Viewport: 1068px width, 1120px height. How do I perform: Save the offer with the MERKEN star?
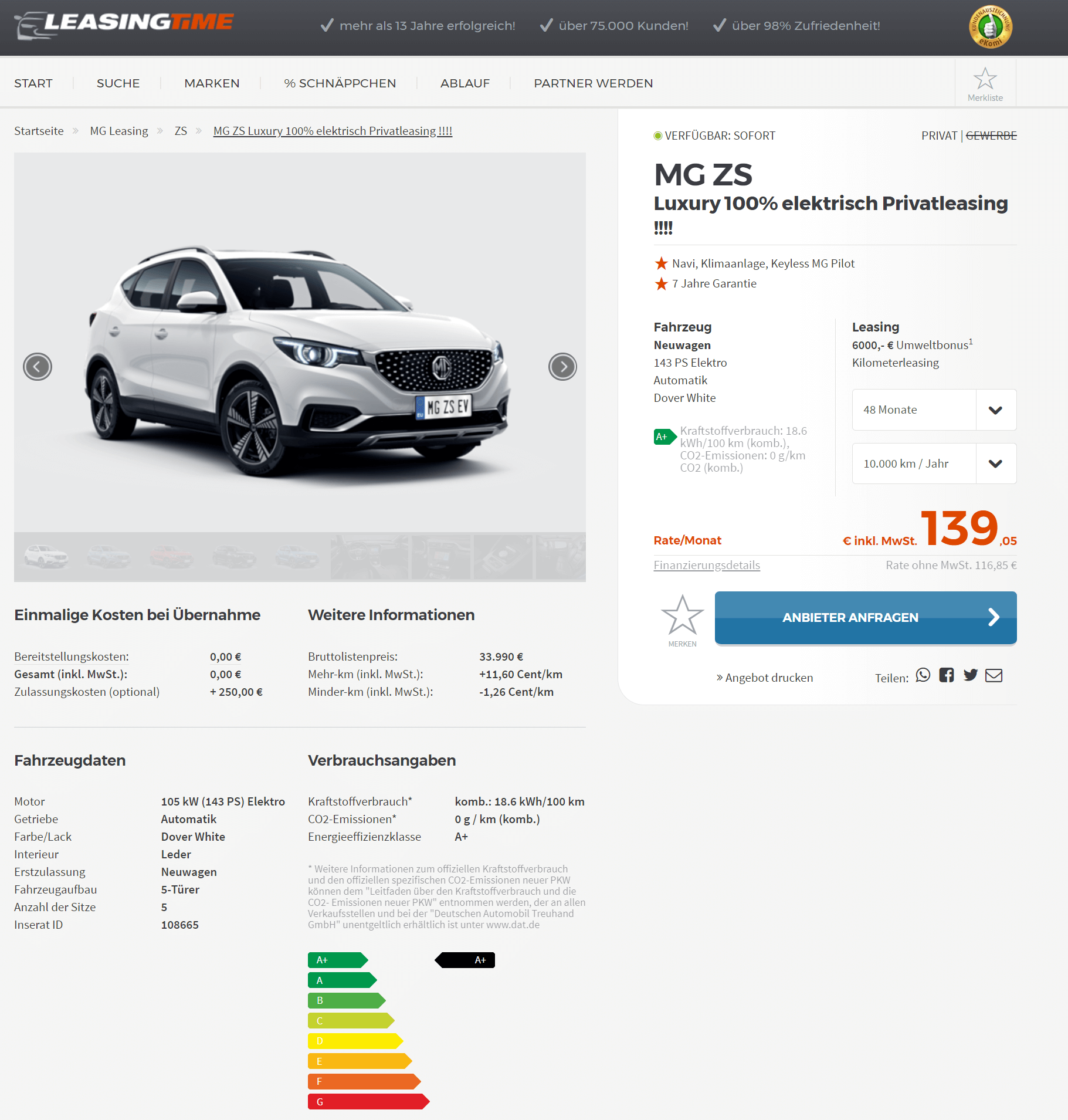[x=682, y=620]
